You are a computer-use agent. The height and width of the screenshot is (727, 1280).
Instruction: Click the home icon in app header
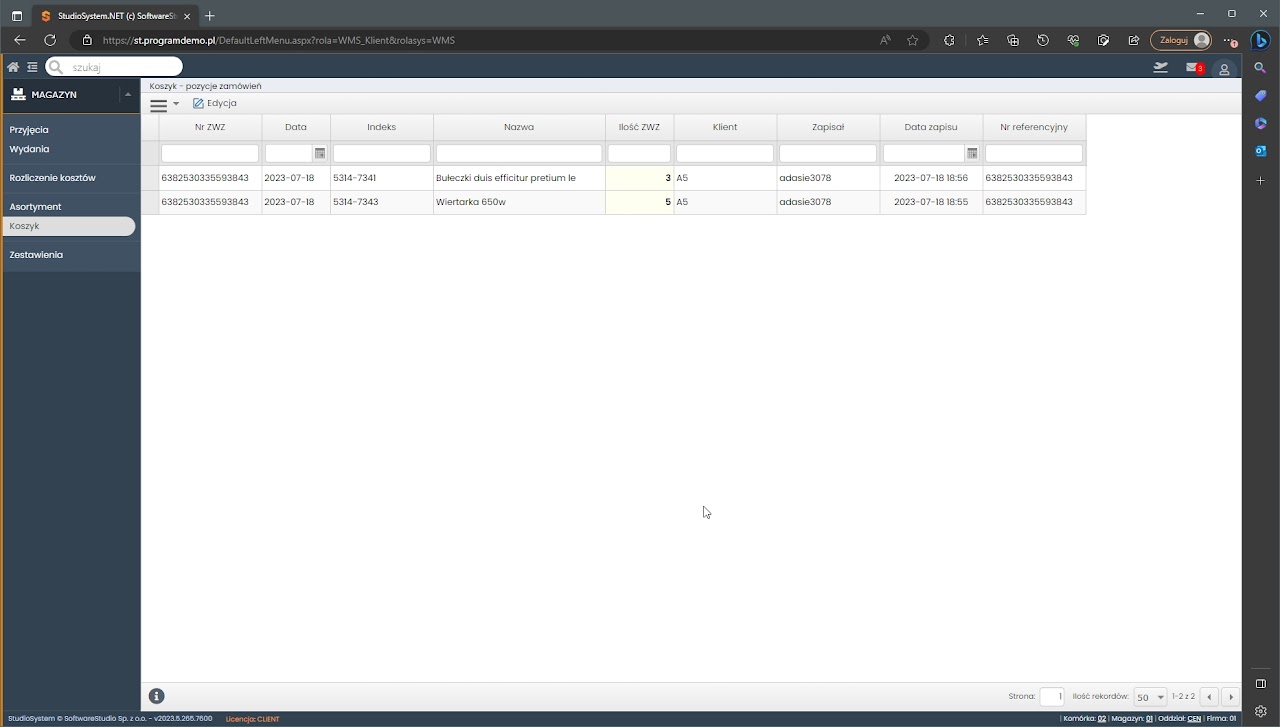pos(13,67)
